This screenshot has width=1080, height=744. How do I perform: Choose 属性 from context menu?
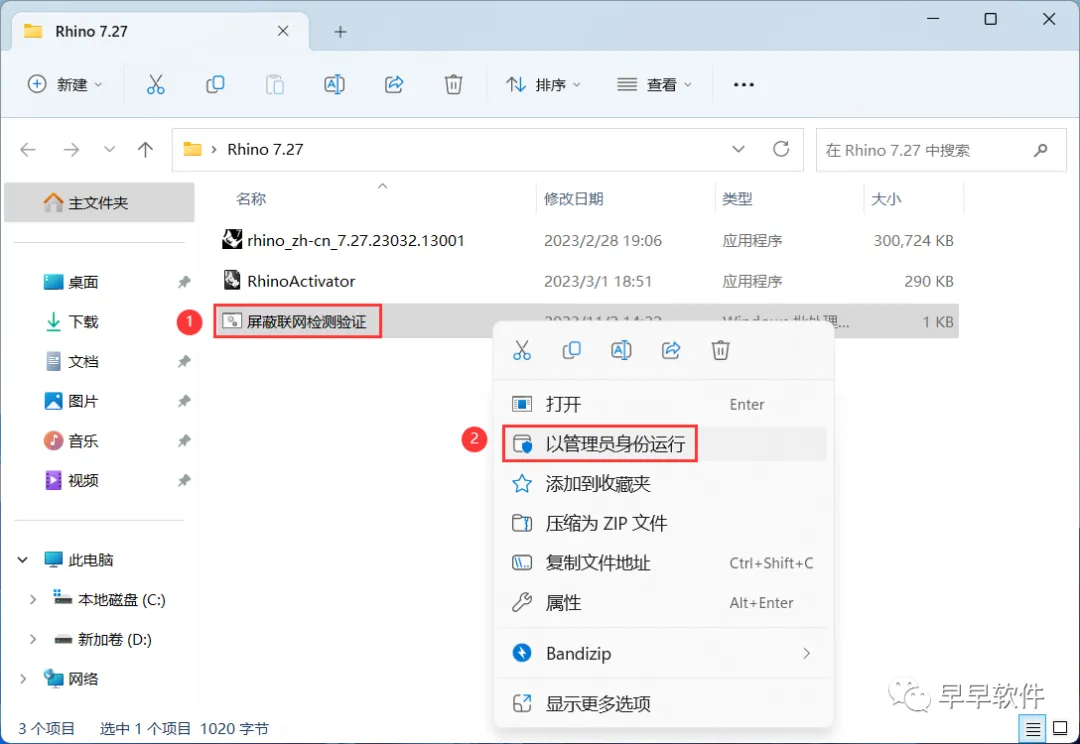664,603
